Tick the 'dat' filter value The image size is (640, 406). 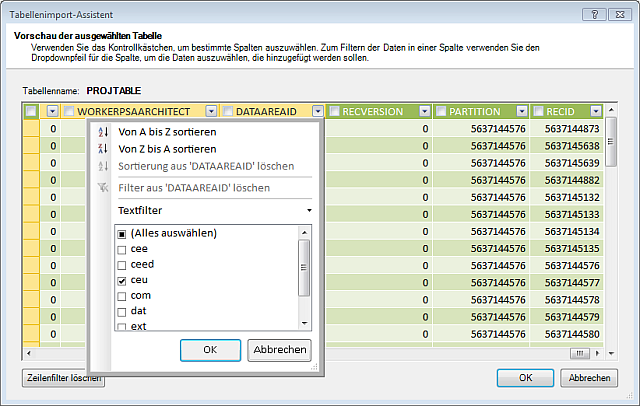coord(121,310)
